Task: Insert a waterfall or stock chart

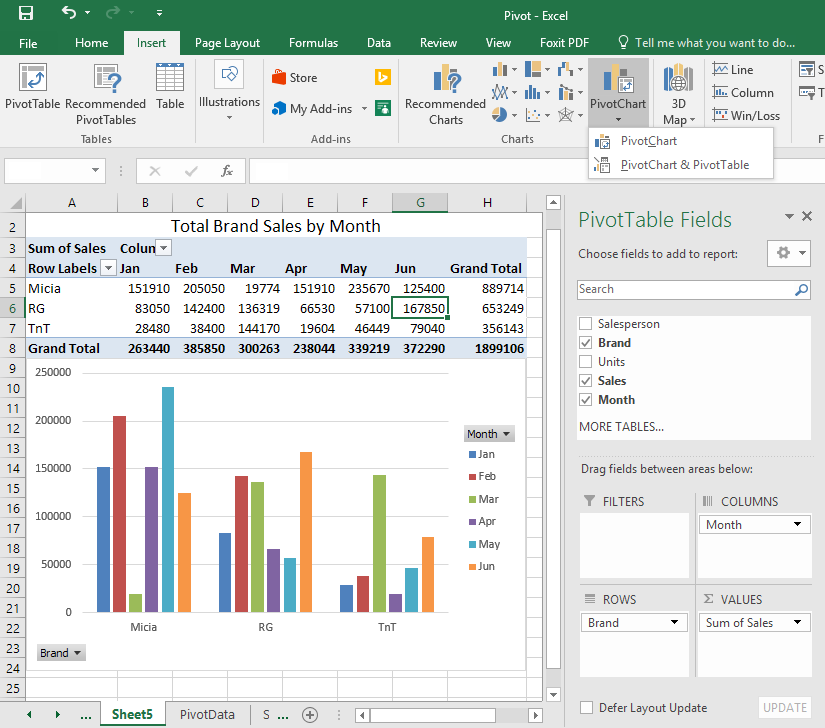Action: click(570, 69)
